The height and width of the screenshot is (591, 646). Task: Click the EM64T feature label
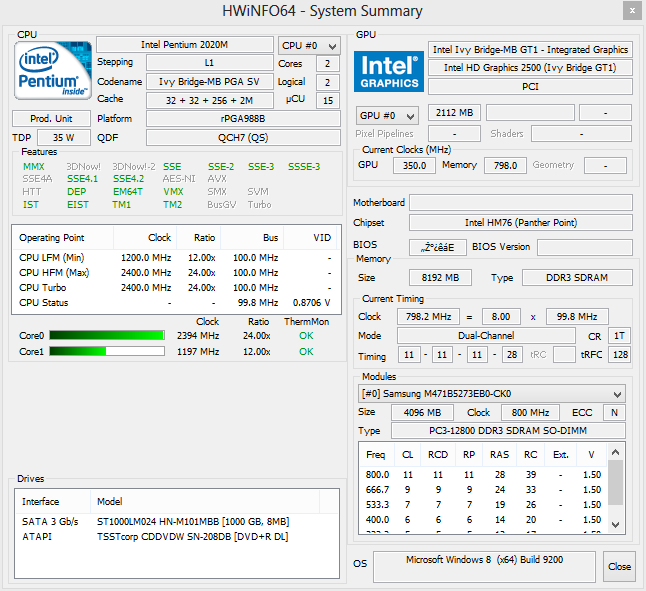(128, 192)
